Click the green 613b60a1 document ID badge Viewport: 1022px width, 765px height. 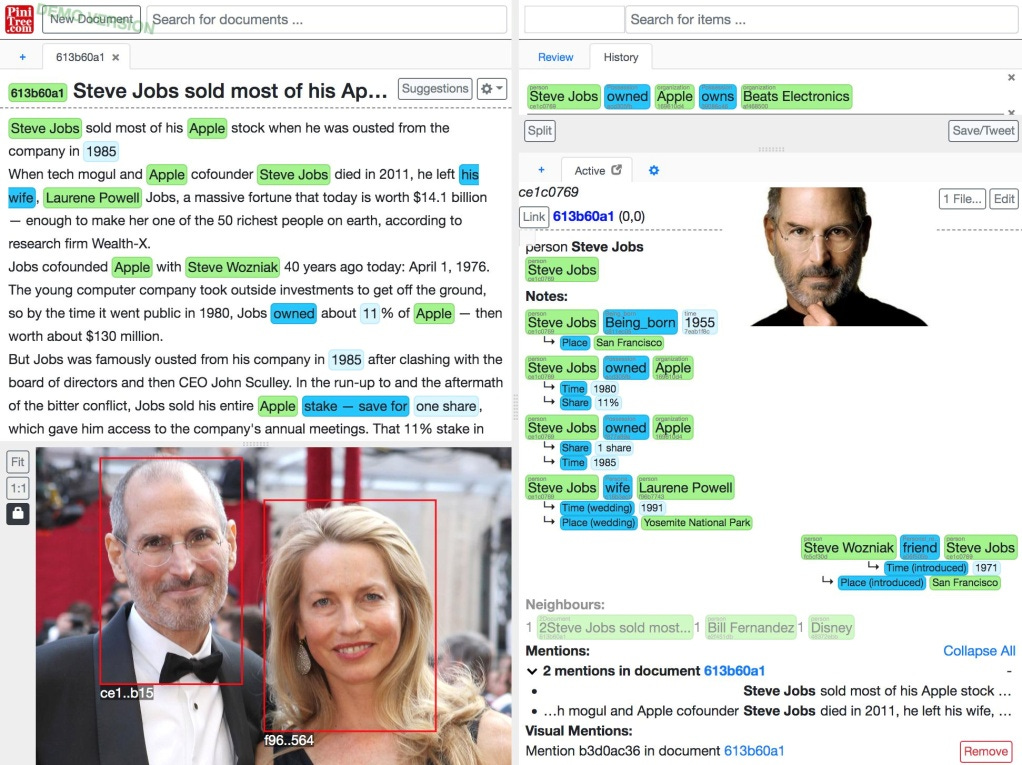(x=38, y=93)
